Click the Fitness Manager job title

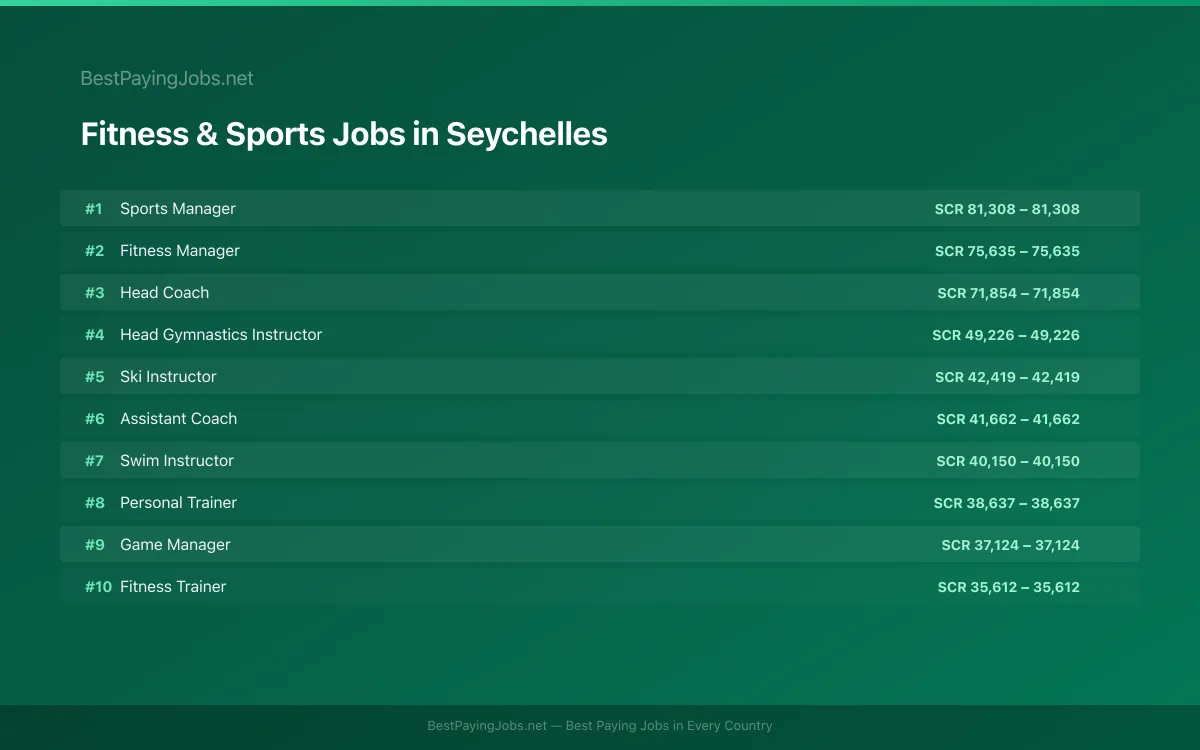[180, 251]
